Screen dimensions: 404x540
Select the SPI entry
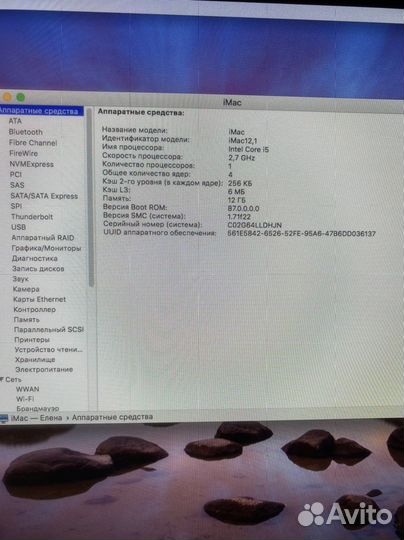16,206
